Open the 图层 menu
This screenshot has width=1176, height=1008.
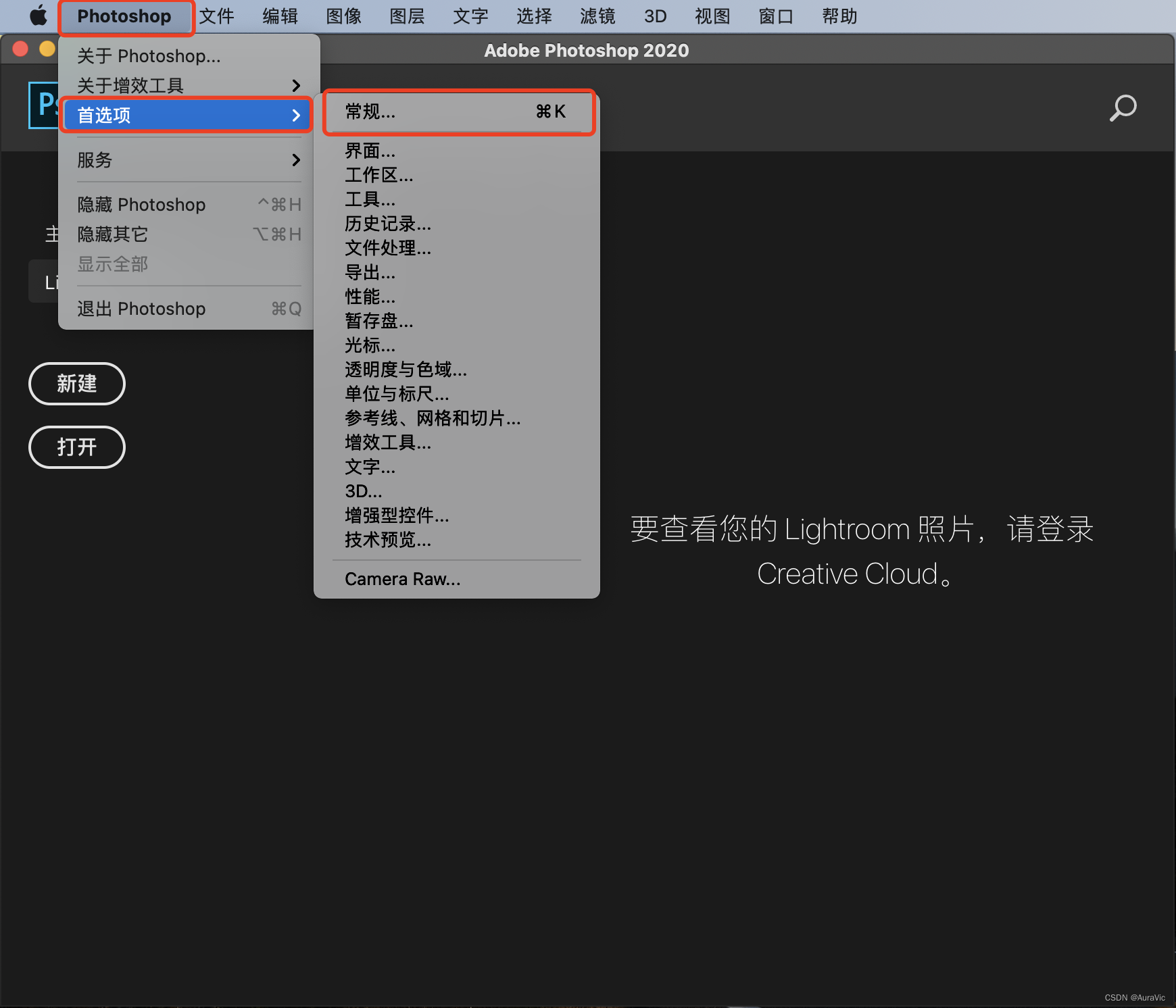pyautogui.click(x=407, y=16)
